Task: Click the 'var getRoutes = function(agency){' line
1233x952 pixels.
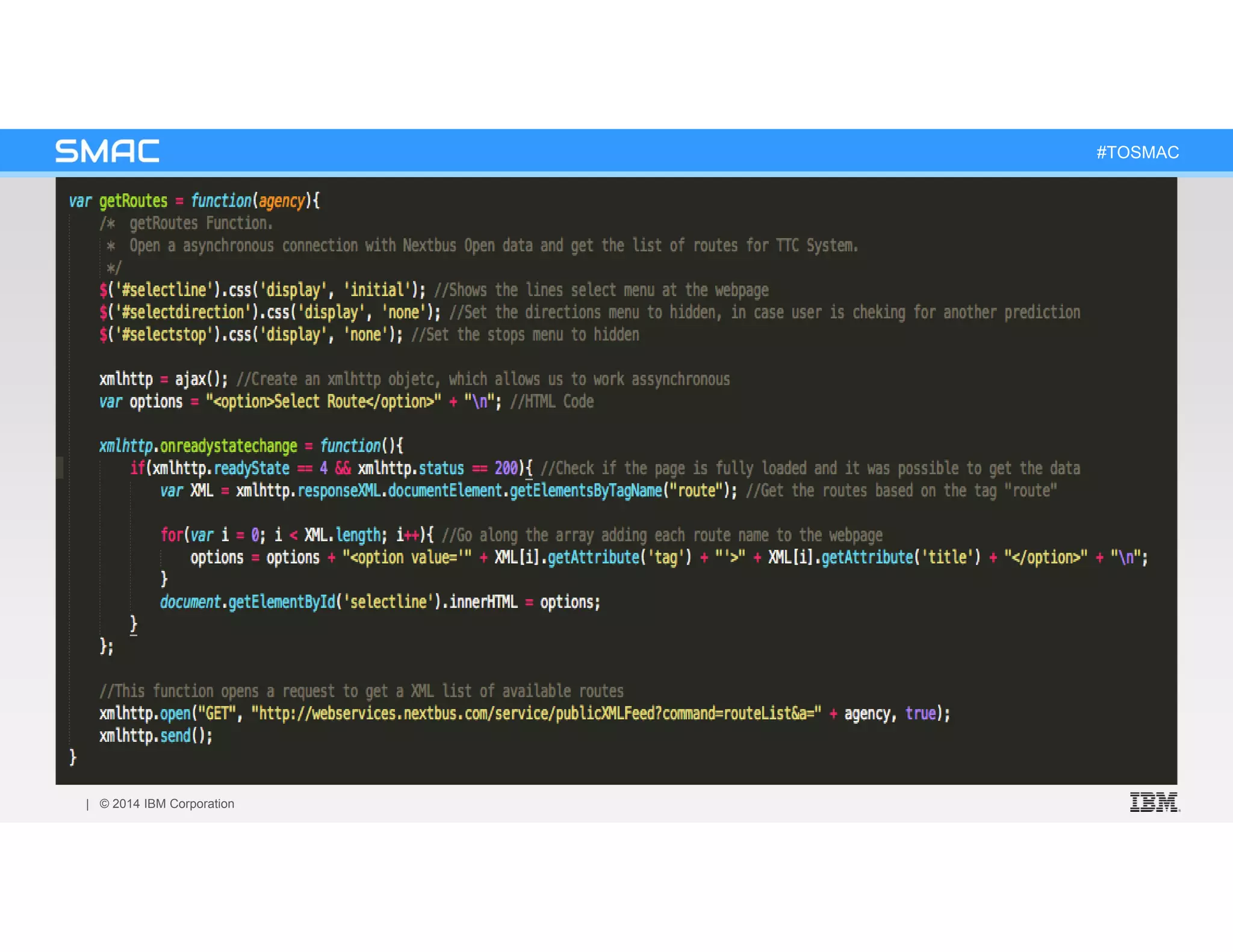Action: (194, 200)
